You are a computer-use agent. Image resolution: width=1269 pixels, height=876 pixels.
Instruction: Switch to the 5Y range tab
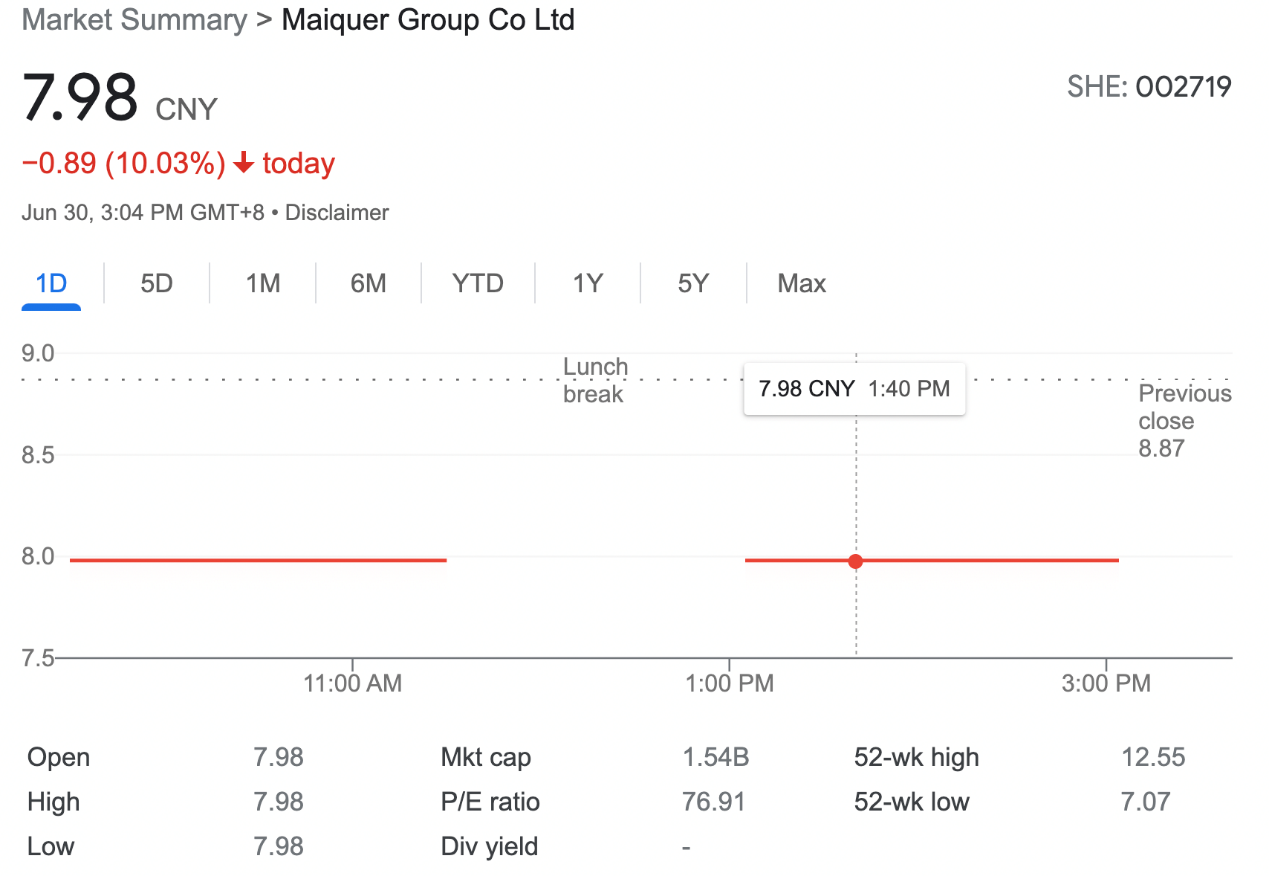pyautogui.click(x=693, y=284)
